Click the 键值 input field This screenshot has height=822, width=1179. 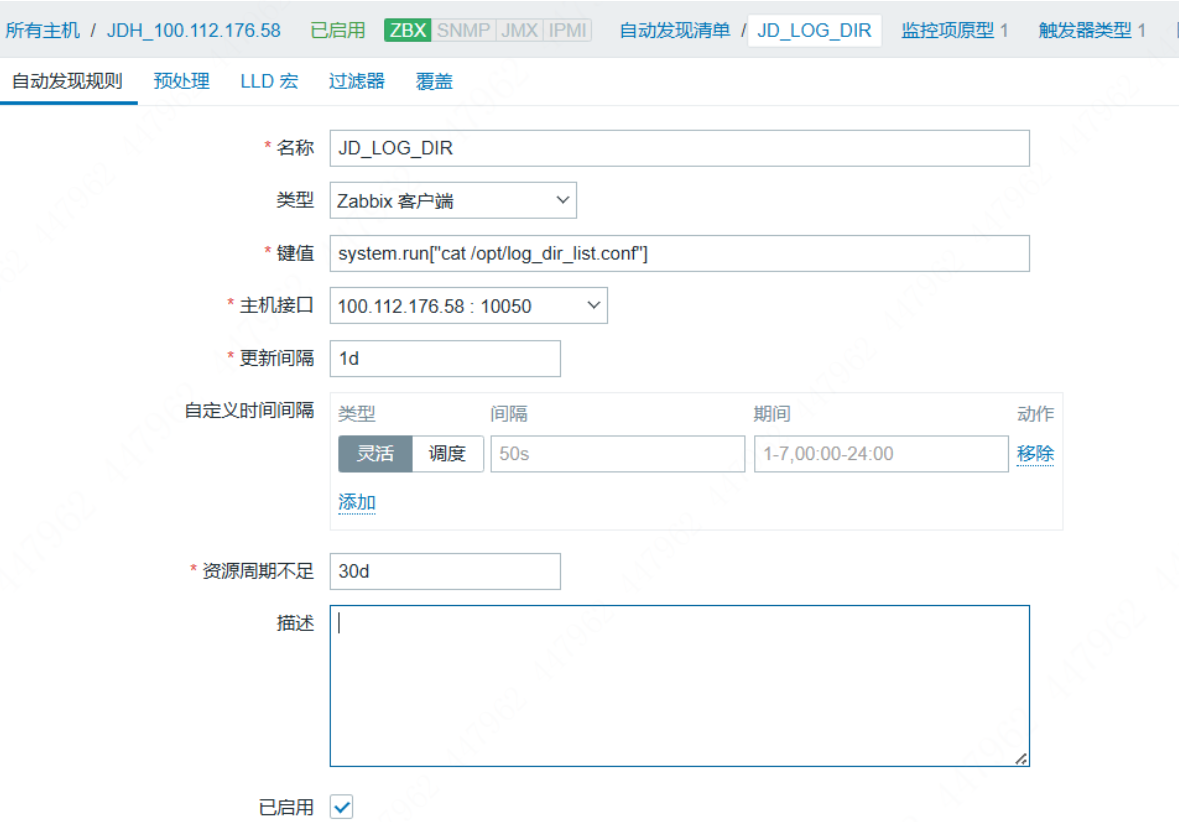(x=679, y=253)
